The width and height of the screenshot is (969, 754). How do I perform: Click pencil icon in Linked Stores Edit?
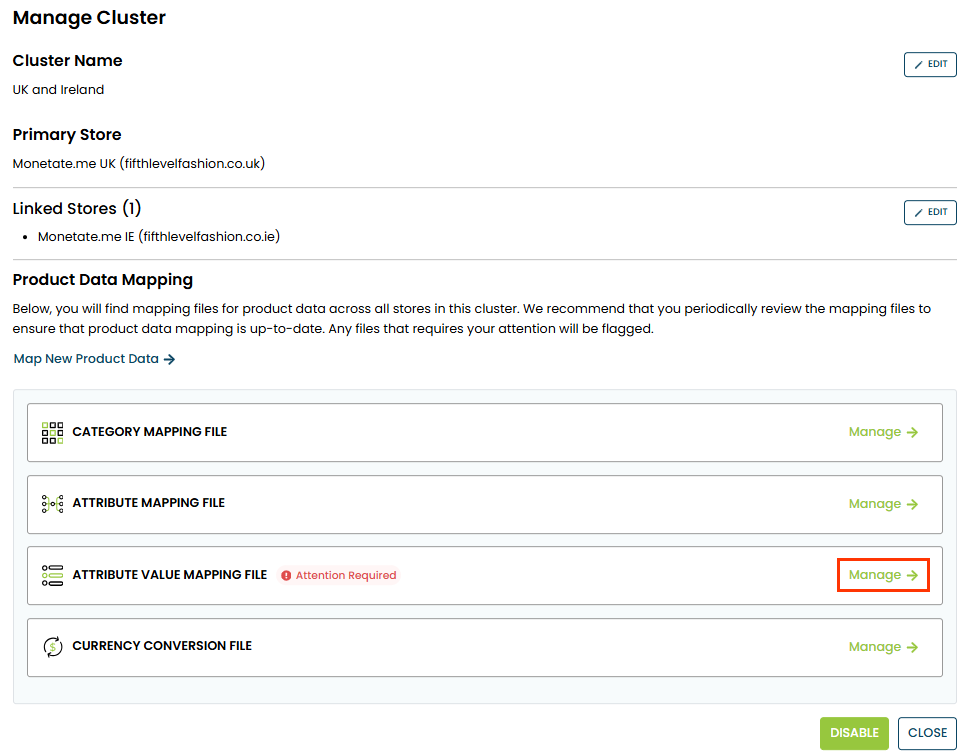click(x=918, y=213)
